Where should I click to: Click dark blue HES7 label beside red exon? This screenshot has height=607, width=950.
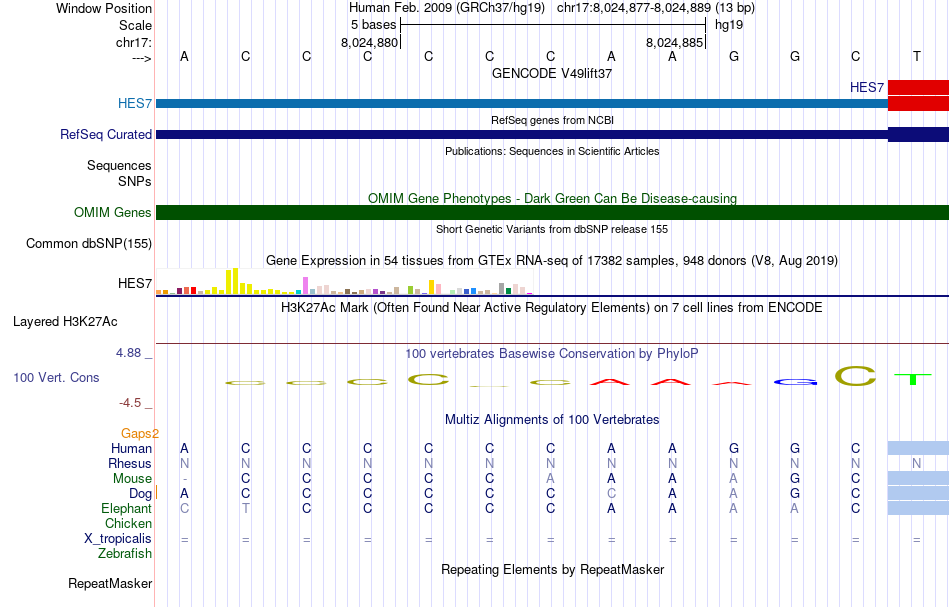[867, 87]
